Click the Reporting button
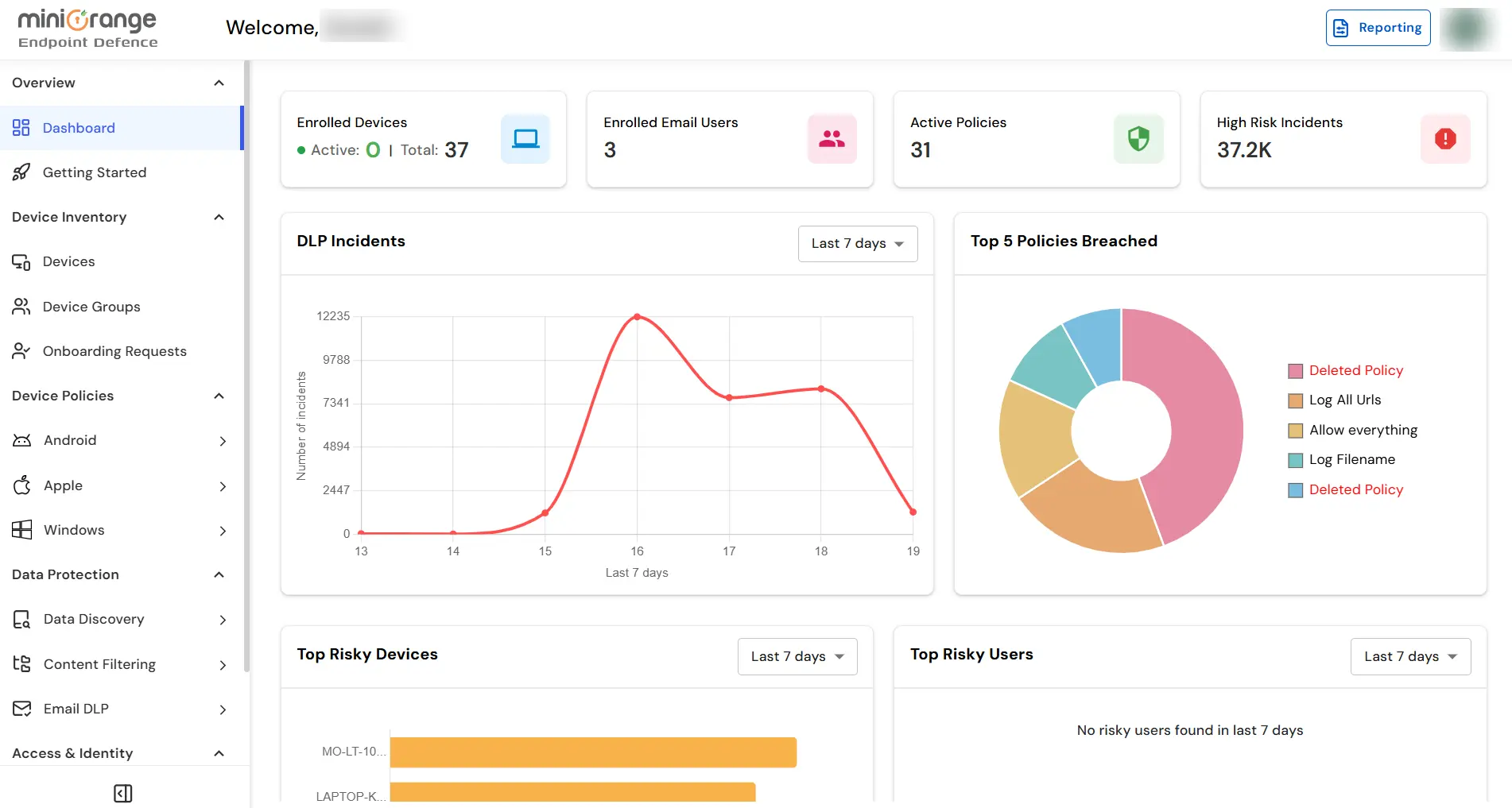 [1378, 27]
